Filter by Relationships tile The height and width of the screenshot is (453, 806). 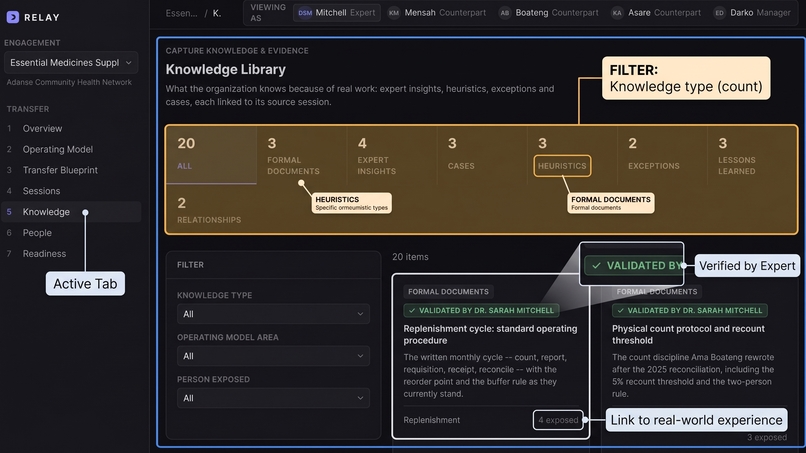coord(211,210)
